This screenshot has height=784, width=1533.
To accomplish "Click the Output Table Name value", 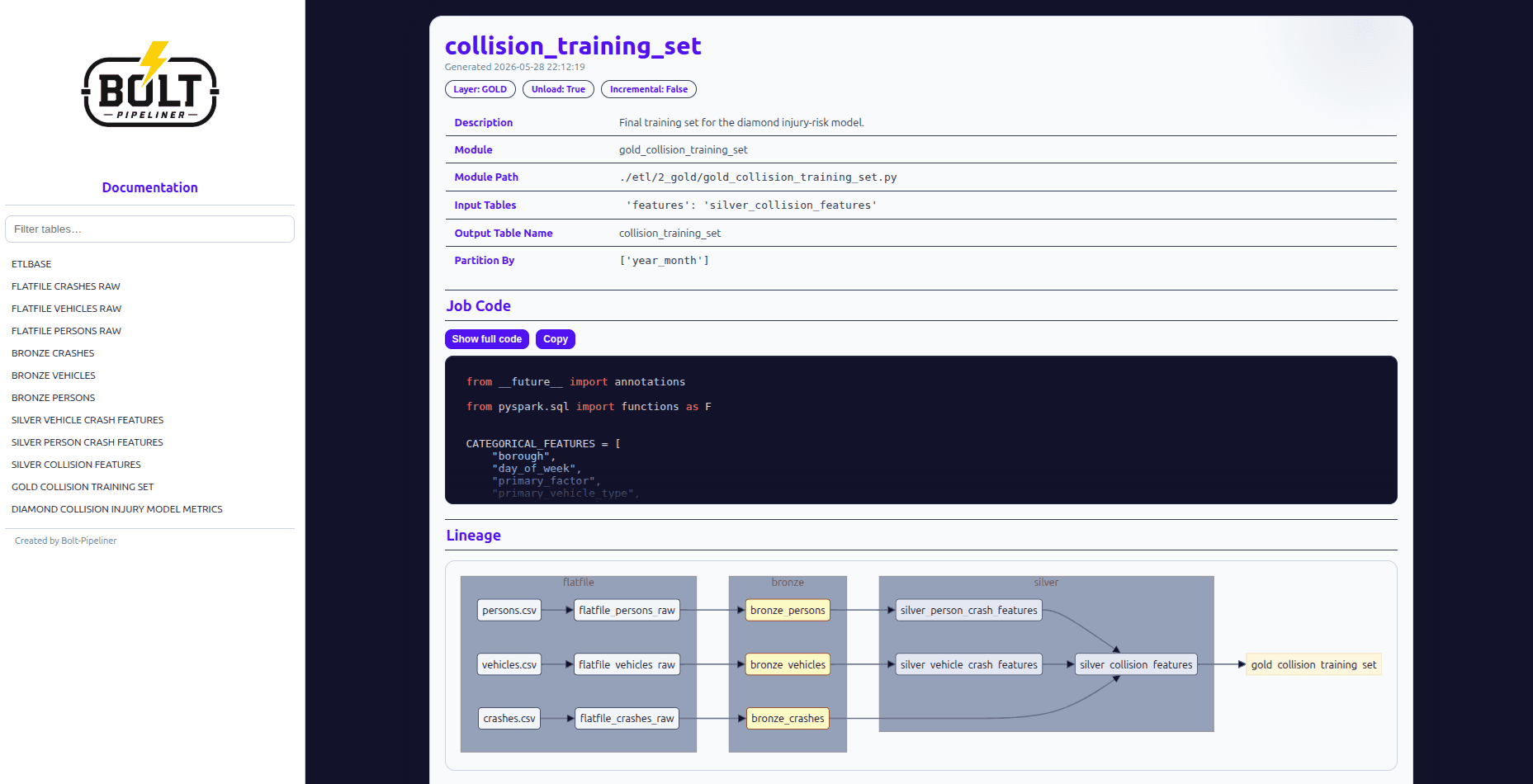I will 670,234.
